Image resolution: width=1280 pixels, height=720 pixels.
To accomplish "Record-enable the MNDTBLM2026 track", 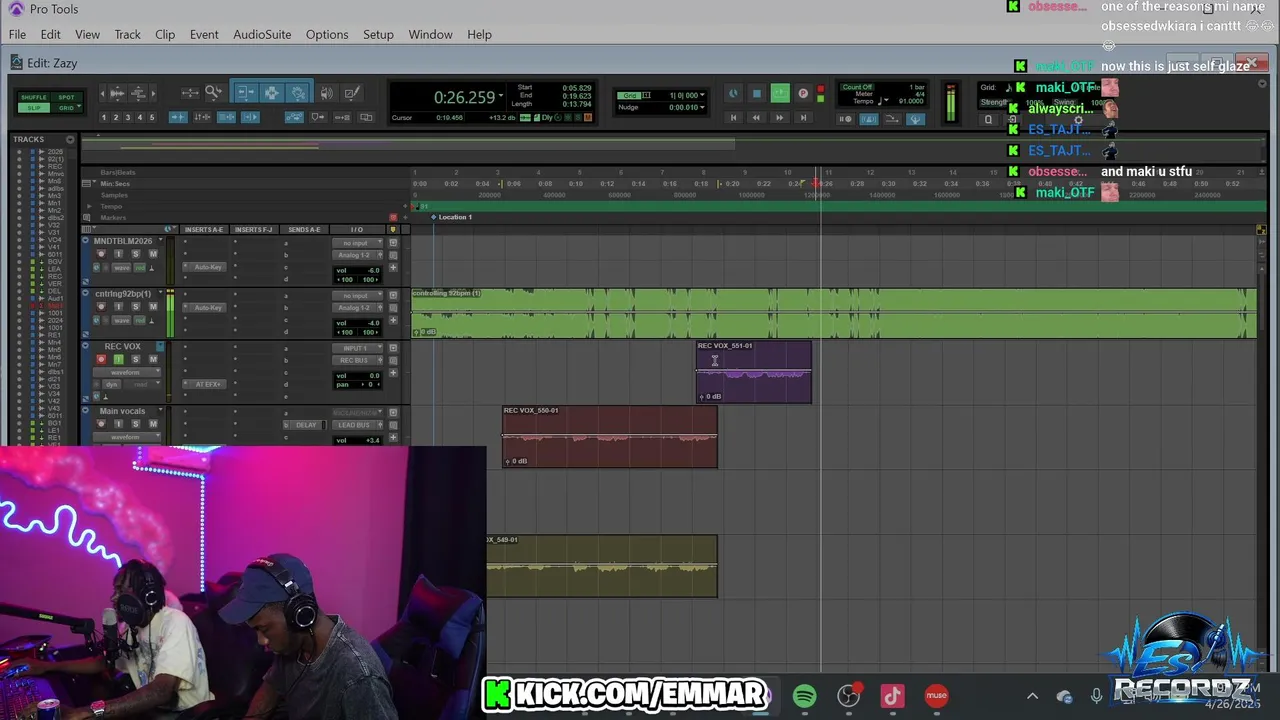I will (x=101, y=254).
